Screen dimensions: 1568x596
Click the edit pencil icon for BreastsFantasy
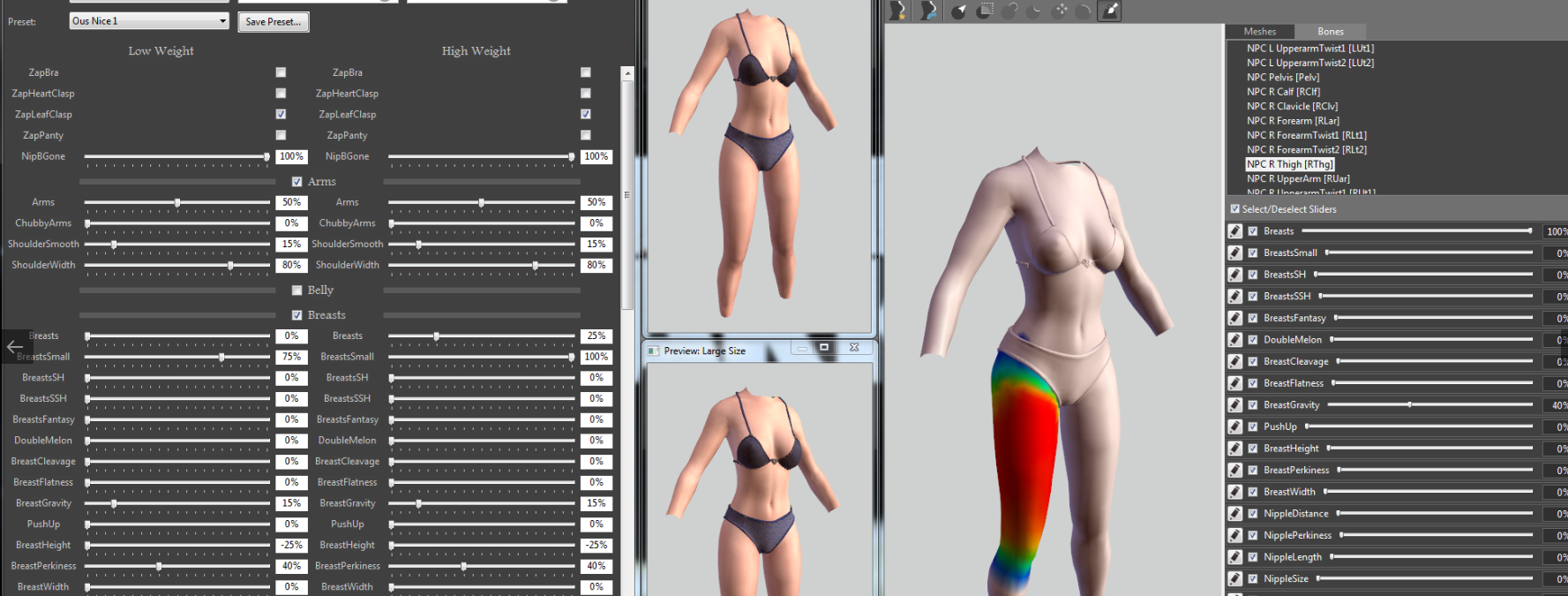coord(1235,318)
